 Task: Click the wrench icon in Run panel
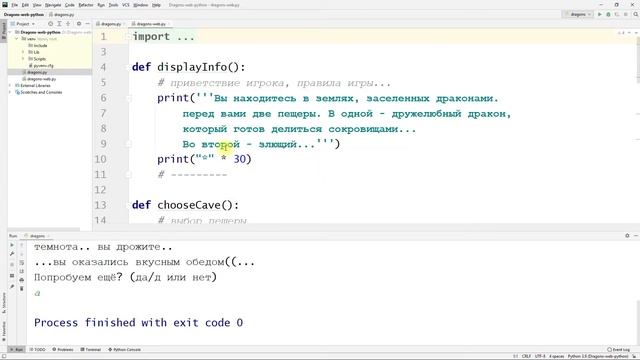pyautogui.click(x=12, y=254)
